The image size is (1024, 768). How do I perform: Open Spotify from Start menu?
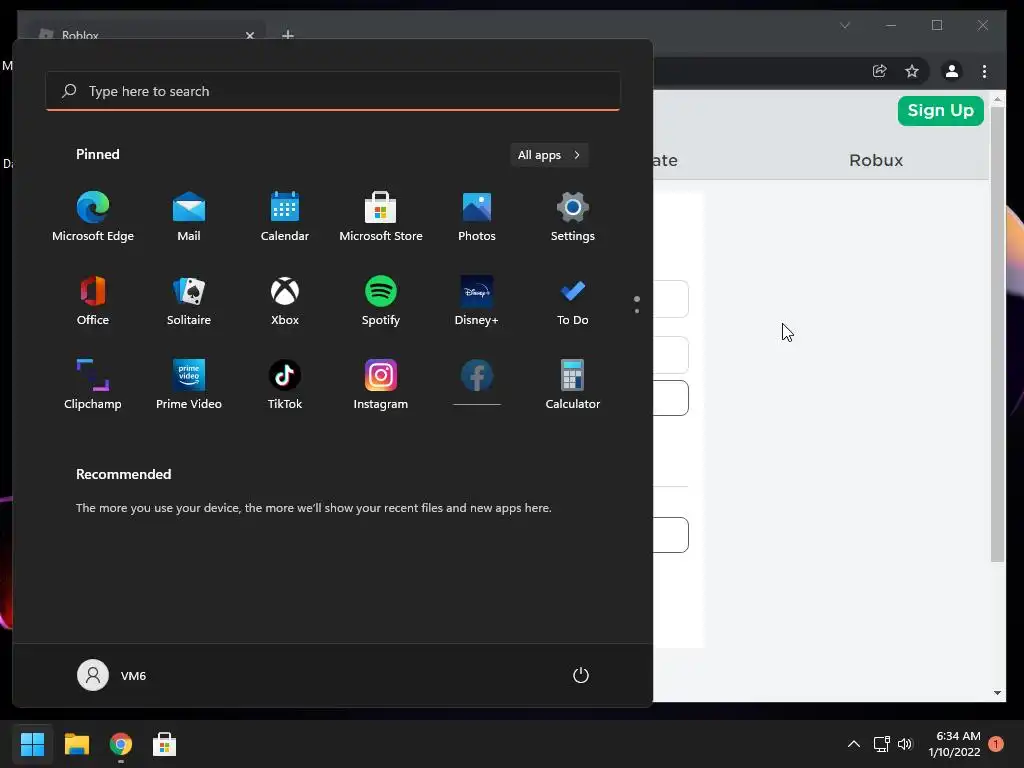(381, 301)
